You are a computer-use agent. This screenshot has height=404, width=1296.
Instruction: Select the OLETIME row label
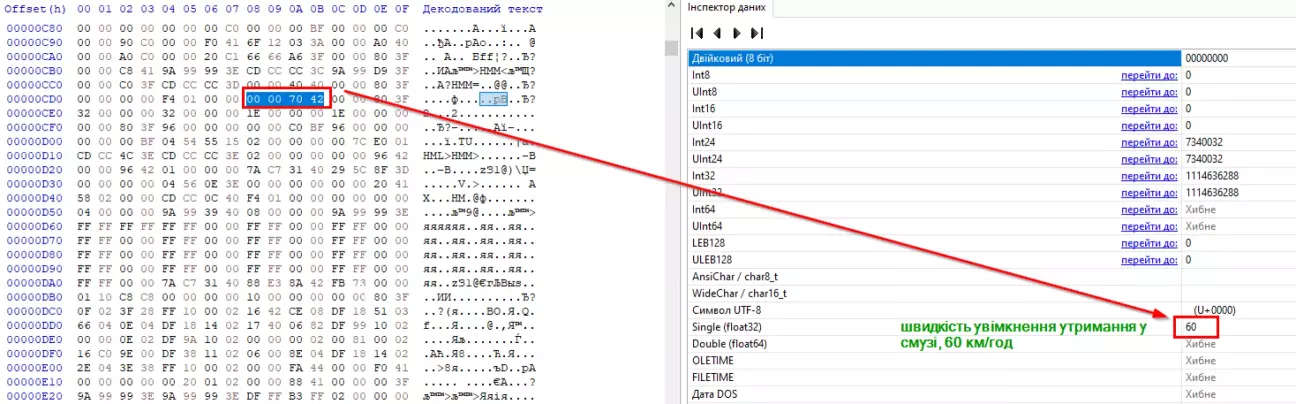point(712,361)
